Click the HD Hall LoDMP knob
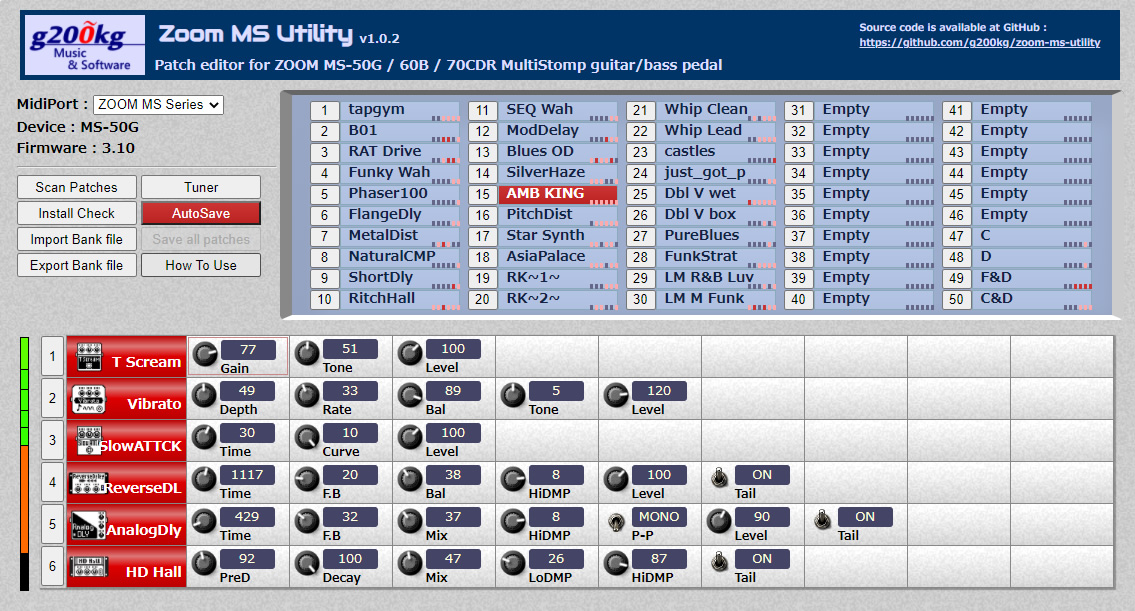 coord(513,563)
